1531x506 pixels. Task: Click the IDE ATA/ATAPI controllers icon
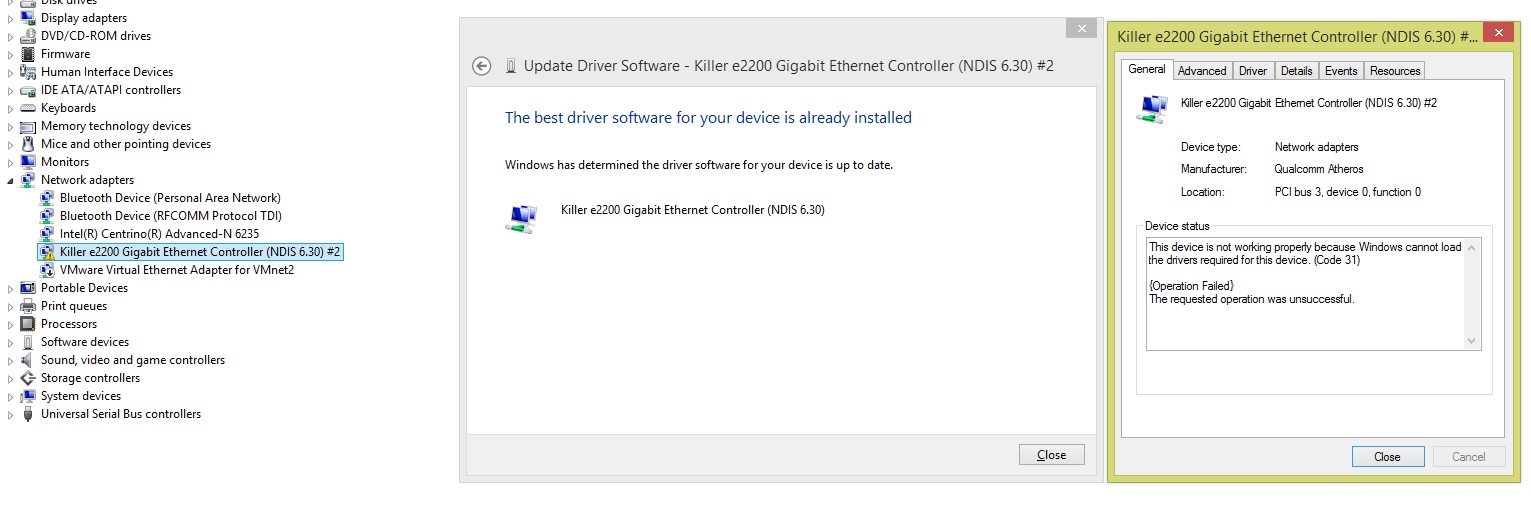28,90
